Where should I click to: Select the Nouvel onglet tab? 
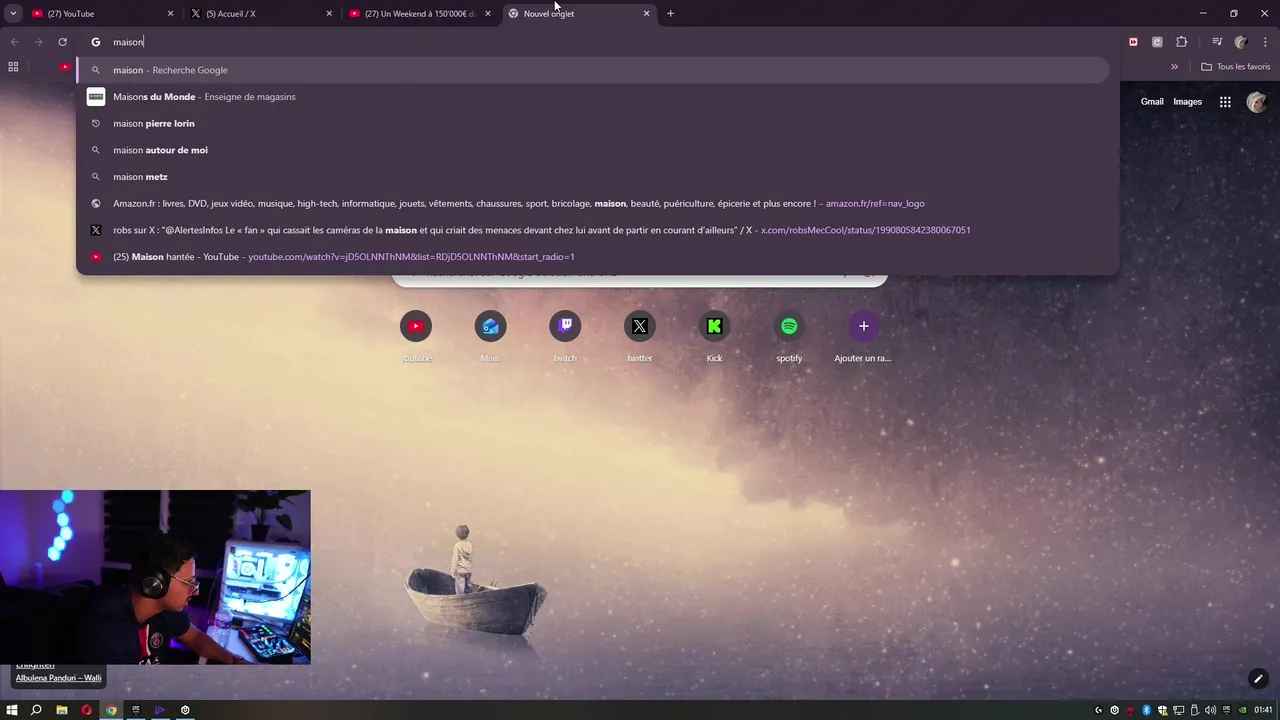point(578,14)
